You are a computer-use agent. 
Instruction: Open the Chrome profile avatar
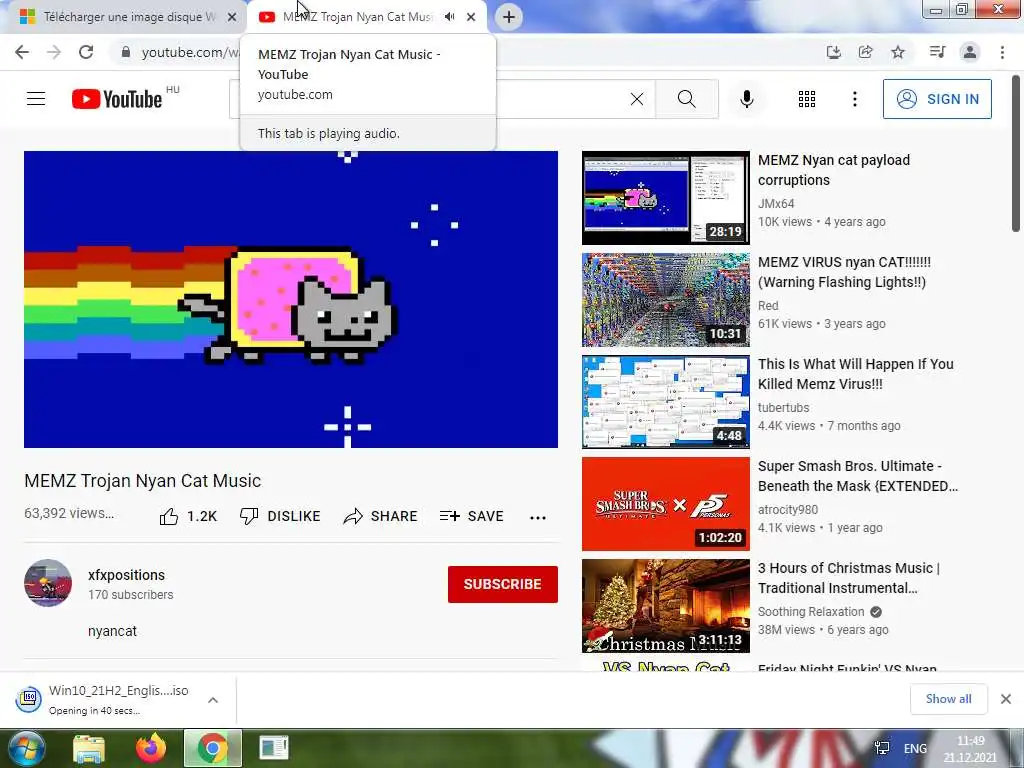(970, 52)
